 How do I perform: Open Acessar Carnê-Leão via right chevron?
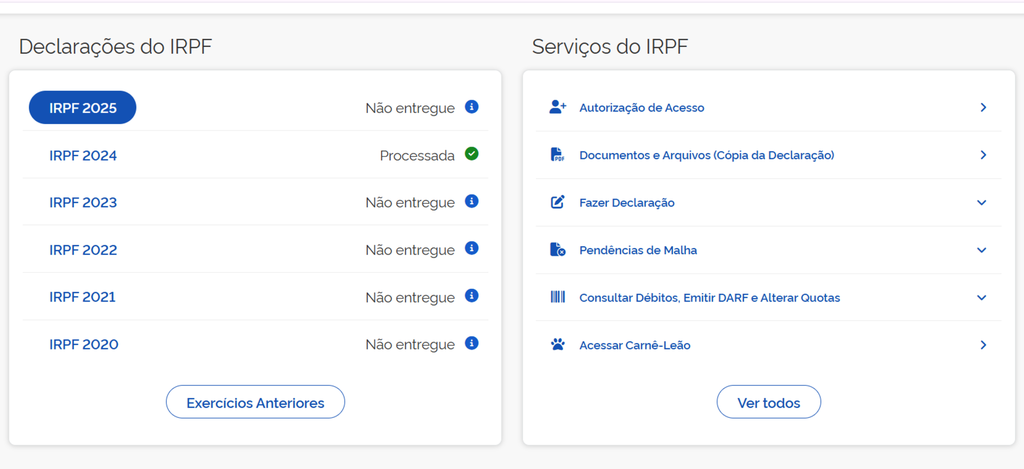(x=983, y=344)
